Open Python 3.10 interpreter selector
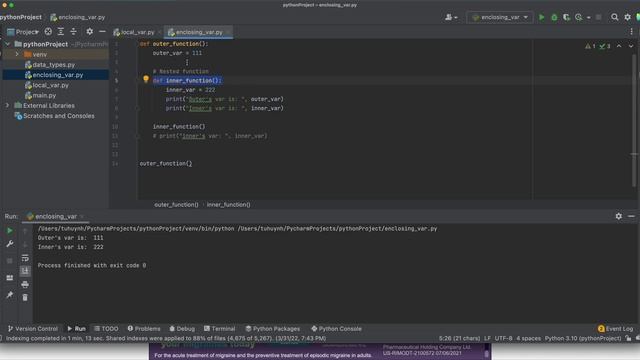 coord(583,338)
